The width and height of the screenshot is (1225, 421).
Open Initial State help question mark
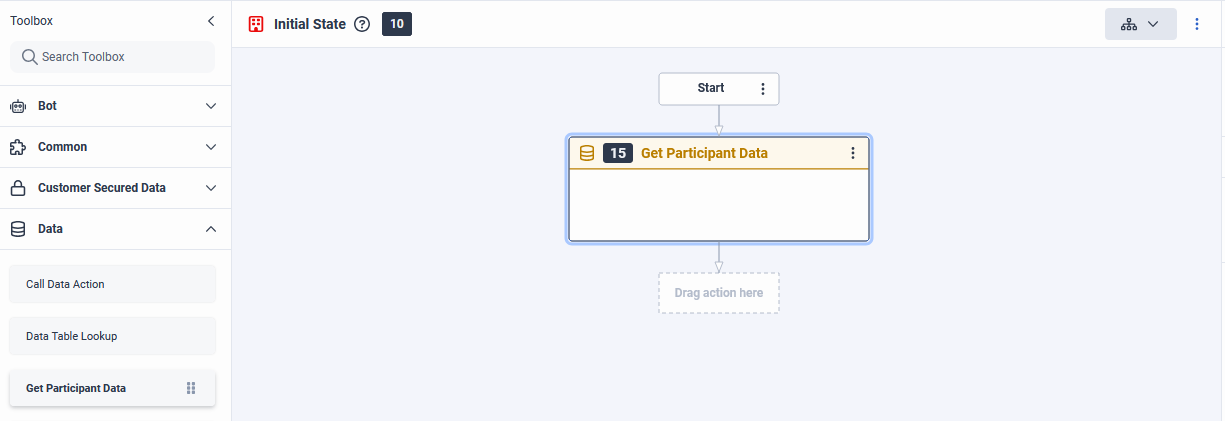coord(362,24)
